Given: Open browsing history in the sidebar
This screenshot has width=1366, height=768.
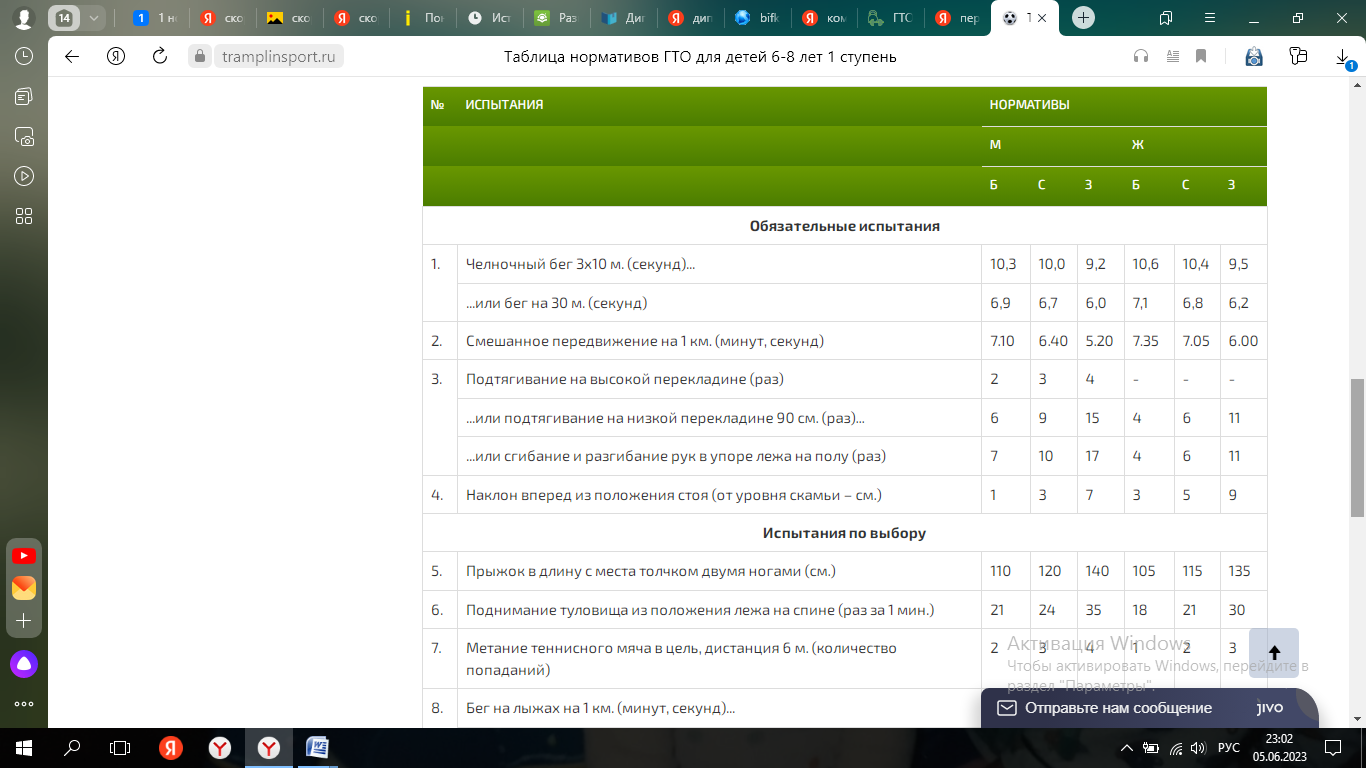Looking at the screenshot, I should click(x=24, y=57).
